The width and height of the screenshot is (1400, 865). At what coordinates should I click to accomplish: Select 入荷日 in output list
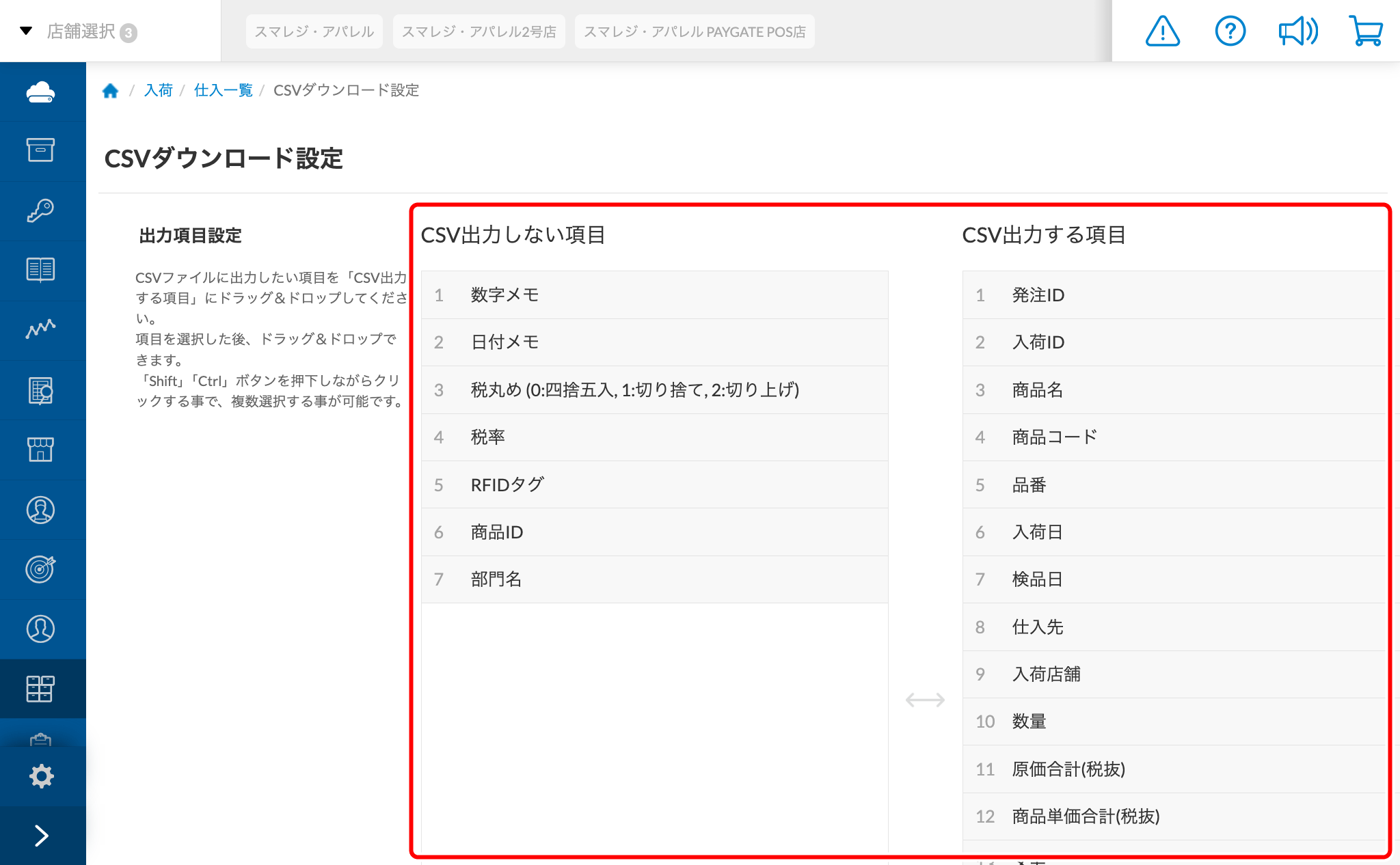point(1174,532)
